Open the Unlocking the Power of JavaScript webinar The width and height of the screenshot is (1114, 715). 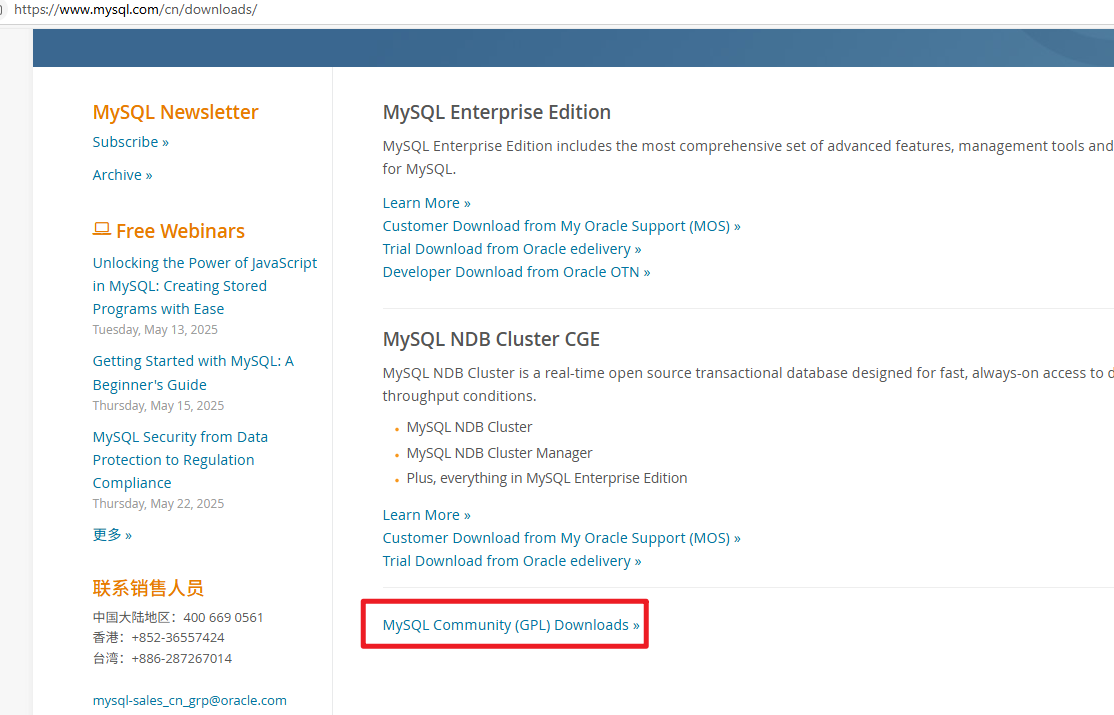pos(205,286)
